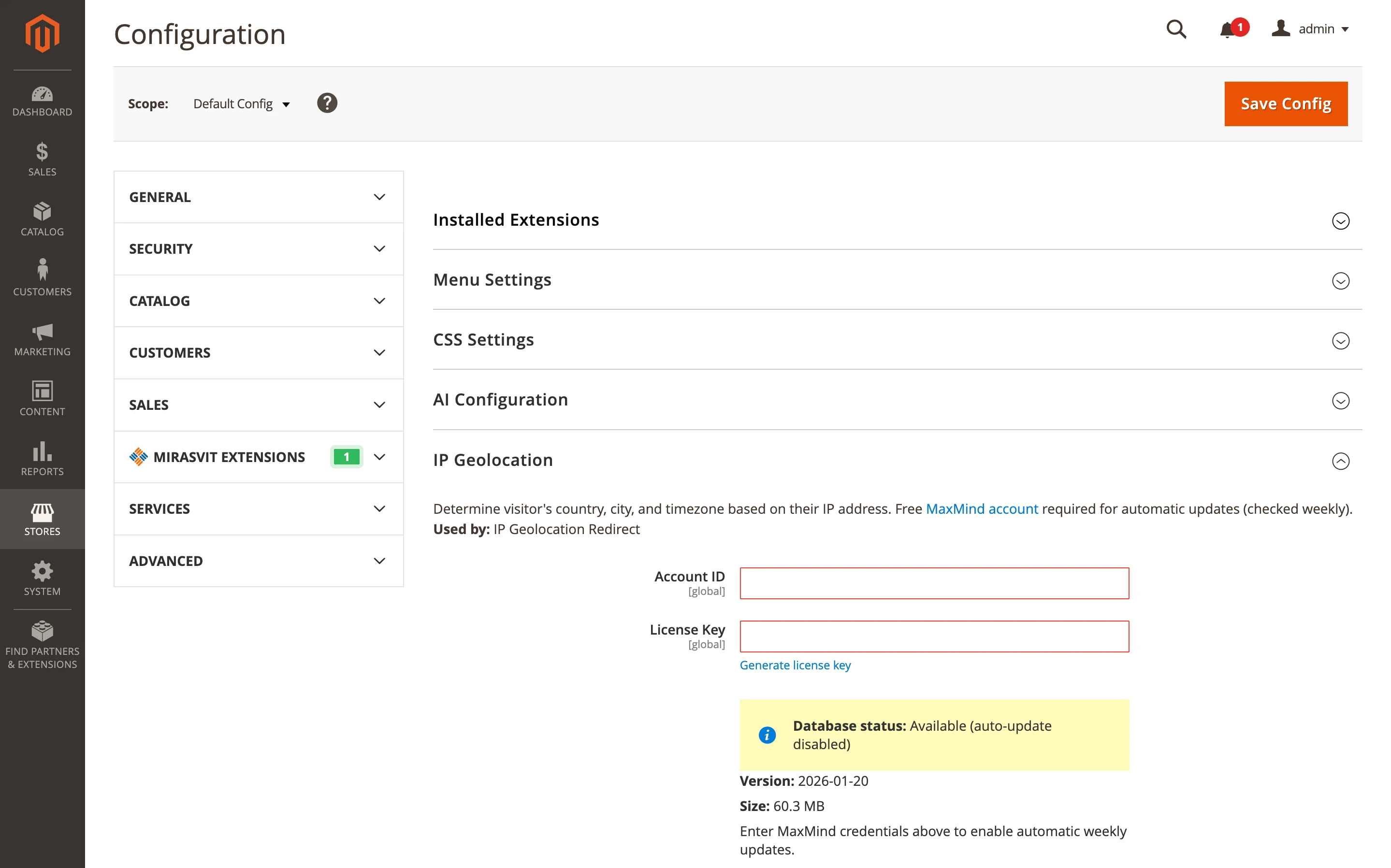Collapse the IP Geolocation section
Image resolution: width=1391 pixels, height=868 pixels.
tap(1340, 461)
